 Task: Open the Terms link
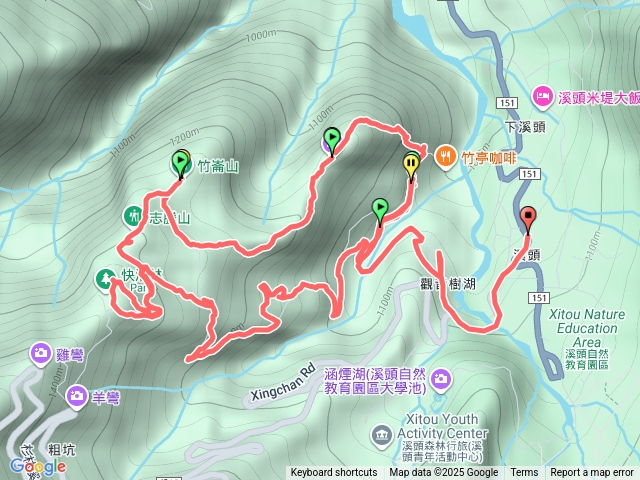[x=524, y=473]
